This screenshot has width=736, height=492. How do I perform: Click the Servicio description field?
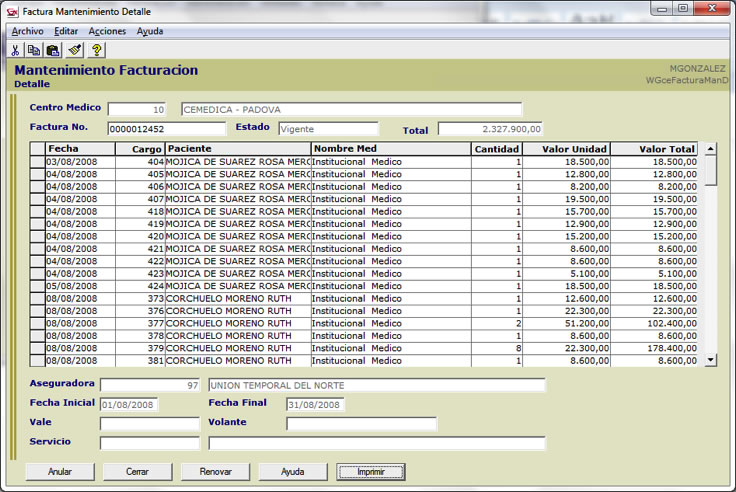click(x=377, y=443)
